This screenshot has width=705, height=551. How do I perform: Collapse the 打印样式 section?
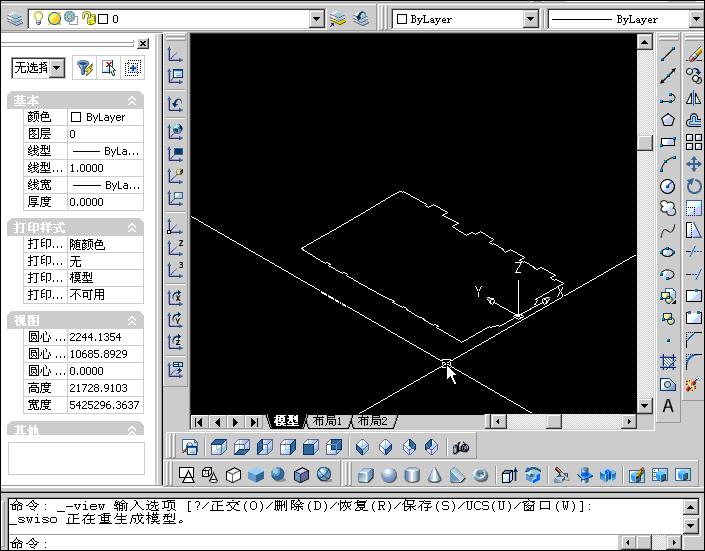coord(132,228)
